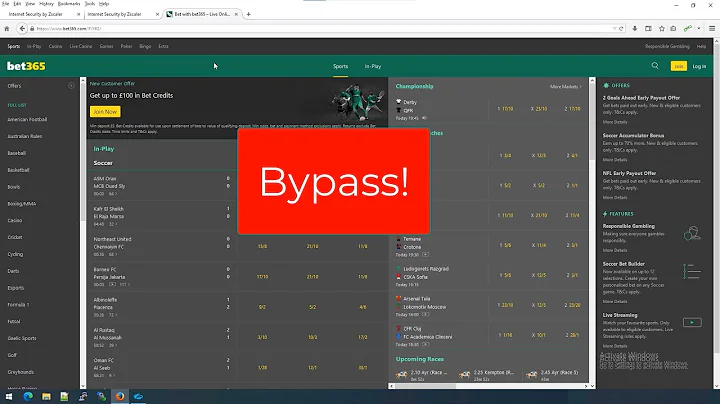Open the browser hamburger menu
This screenshot has width=720, height=404.
pyautogui.click(x=712, y=28)
